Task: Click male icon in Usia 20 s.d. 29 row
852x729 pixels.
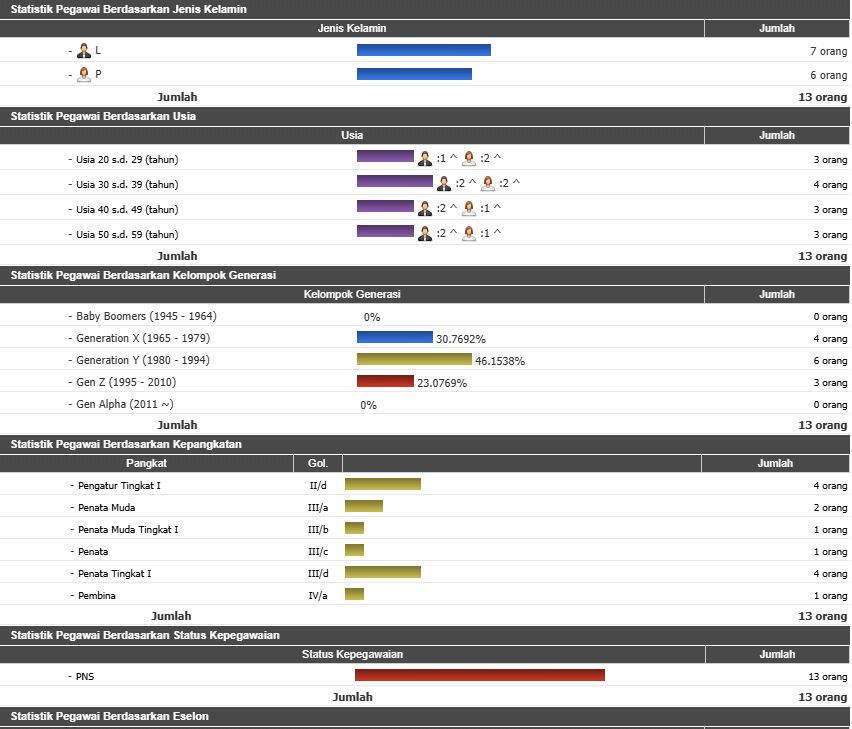Action: click(x=425, y=159)
